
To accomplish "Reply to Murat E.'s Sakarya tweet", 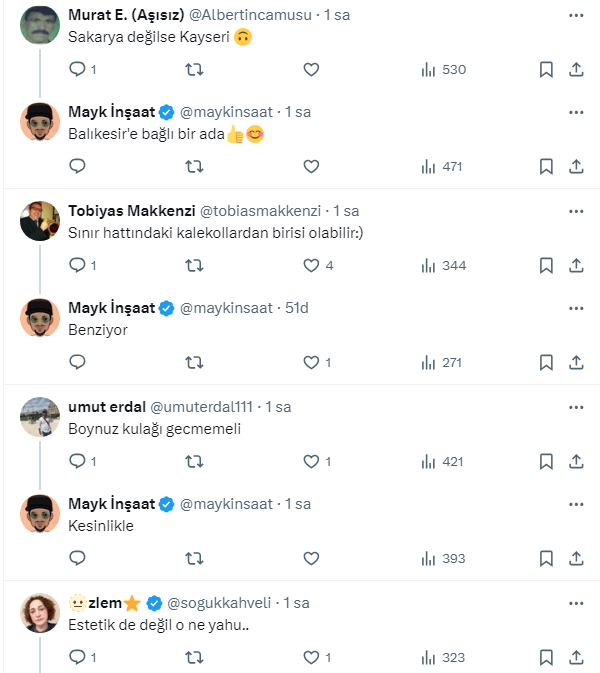I will pyautogui.click(x=77, y=70).
